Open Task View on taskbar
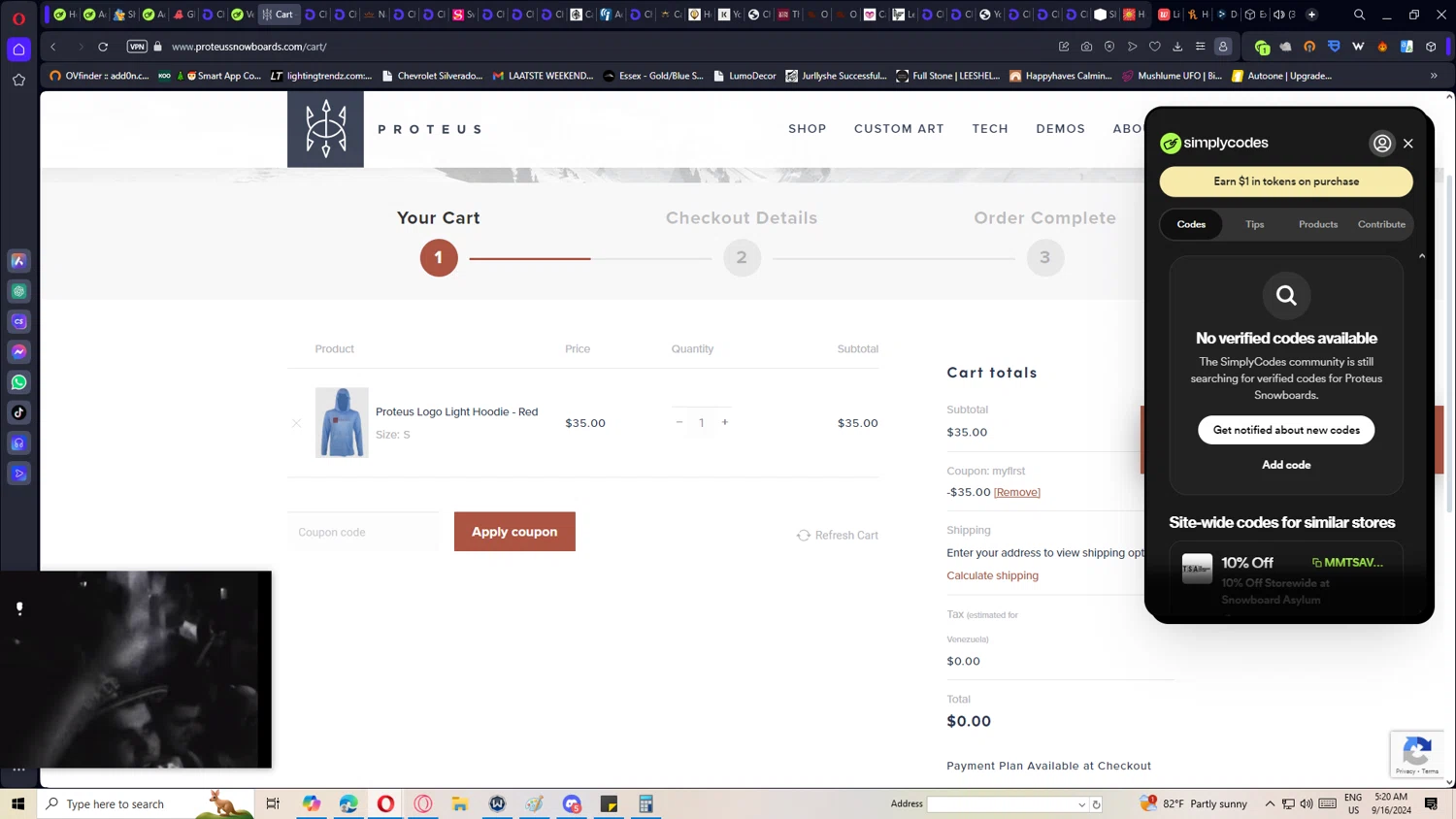The width and height of the screenshot is (1456, 819). click(273, 803)
